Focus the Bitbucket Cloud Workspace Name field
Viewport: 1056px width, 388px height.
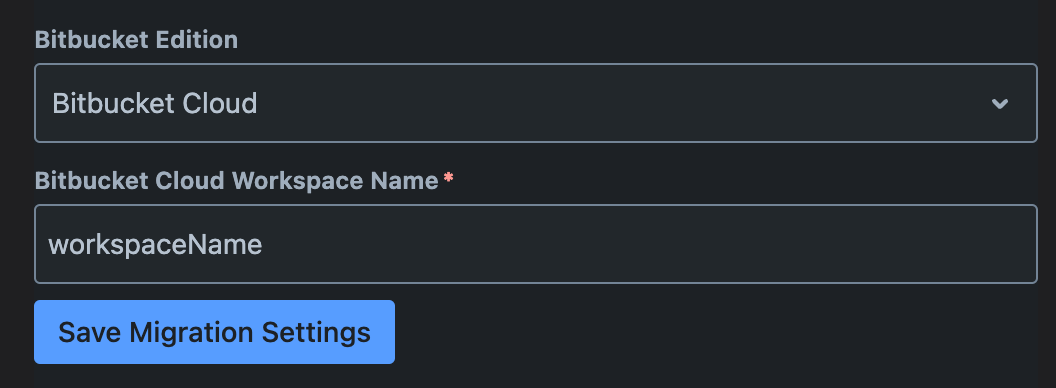point(535,244)
